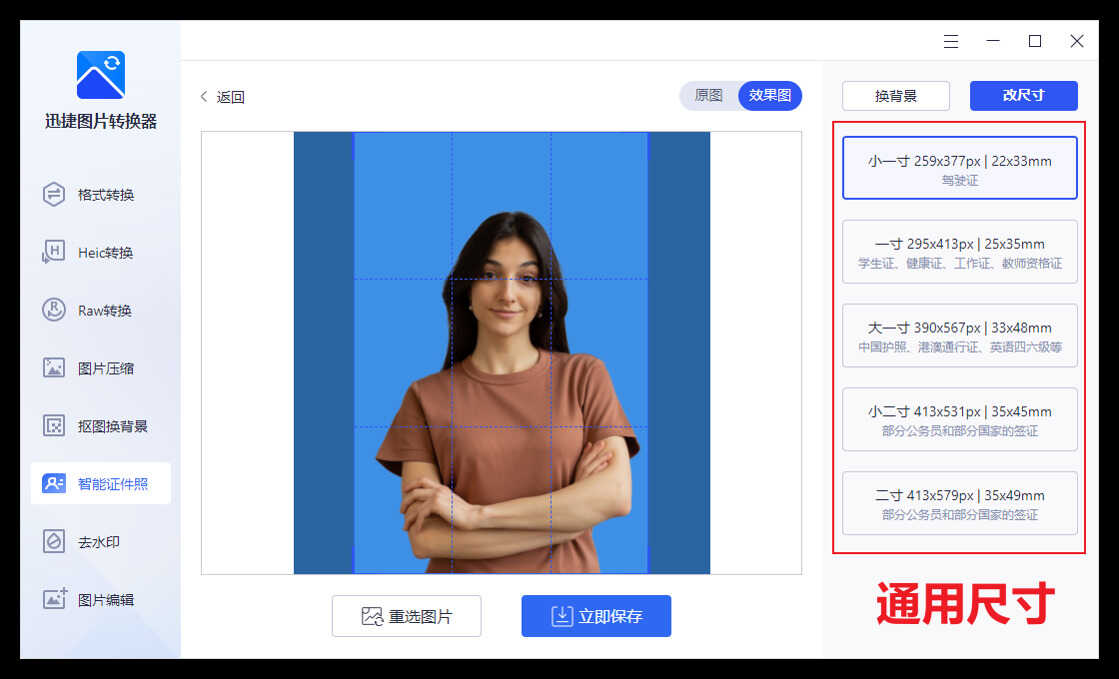Close the application window
The width and height of the screenshot is (1119, 679).
point(1077,41)
